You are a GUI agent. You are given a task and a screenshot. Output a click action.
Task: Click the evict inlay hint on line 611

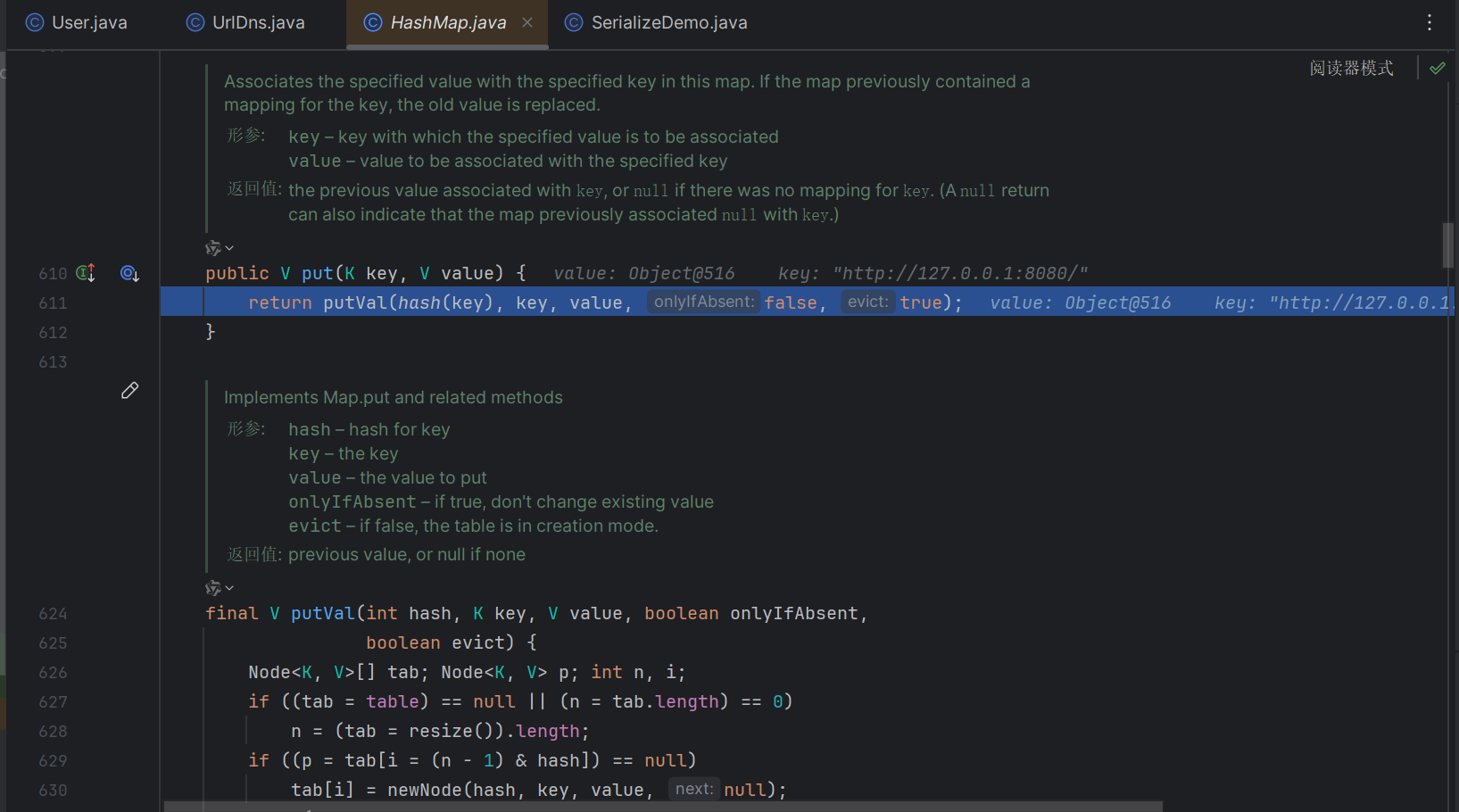867,302
